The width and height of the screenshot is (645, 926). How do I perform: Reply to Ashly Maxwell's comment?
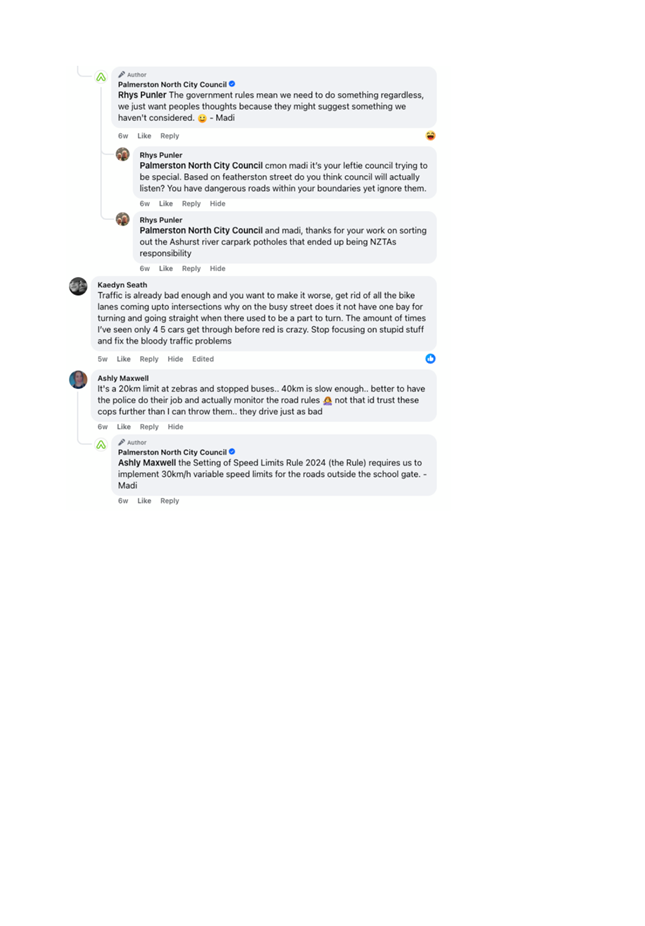tap(149, 427)
